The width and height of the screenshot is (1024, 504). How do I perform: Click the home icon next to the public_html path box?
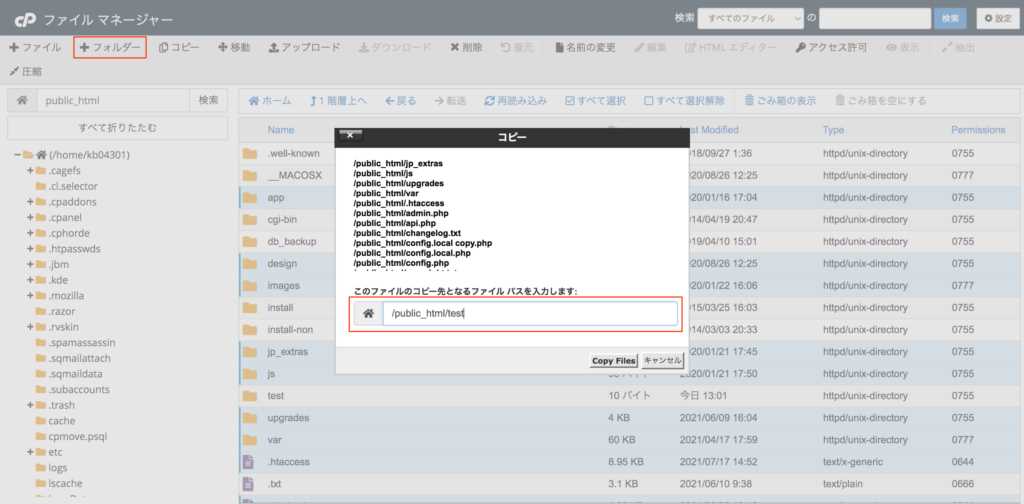pos(21,100)
